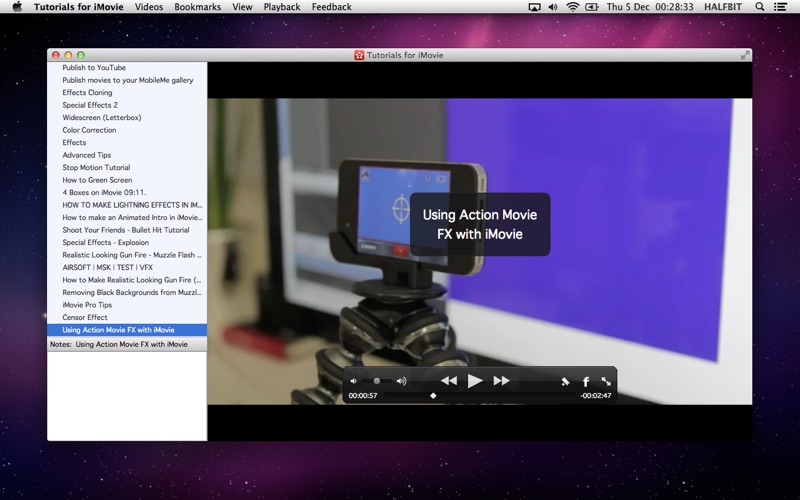This screenshot has width=800, height=500.
Task: Click the play button in video controls
Action: (475, 381)
